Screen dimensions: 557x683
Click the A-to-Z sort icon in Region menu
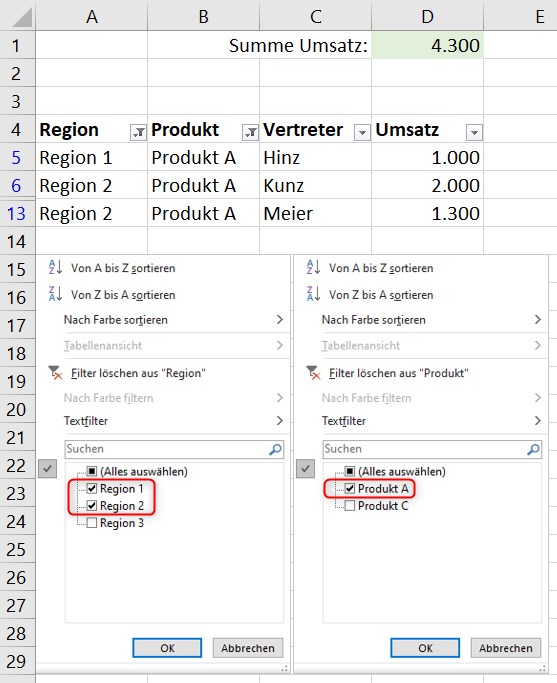click(x=56, y=267)
